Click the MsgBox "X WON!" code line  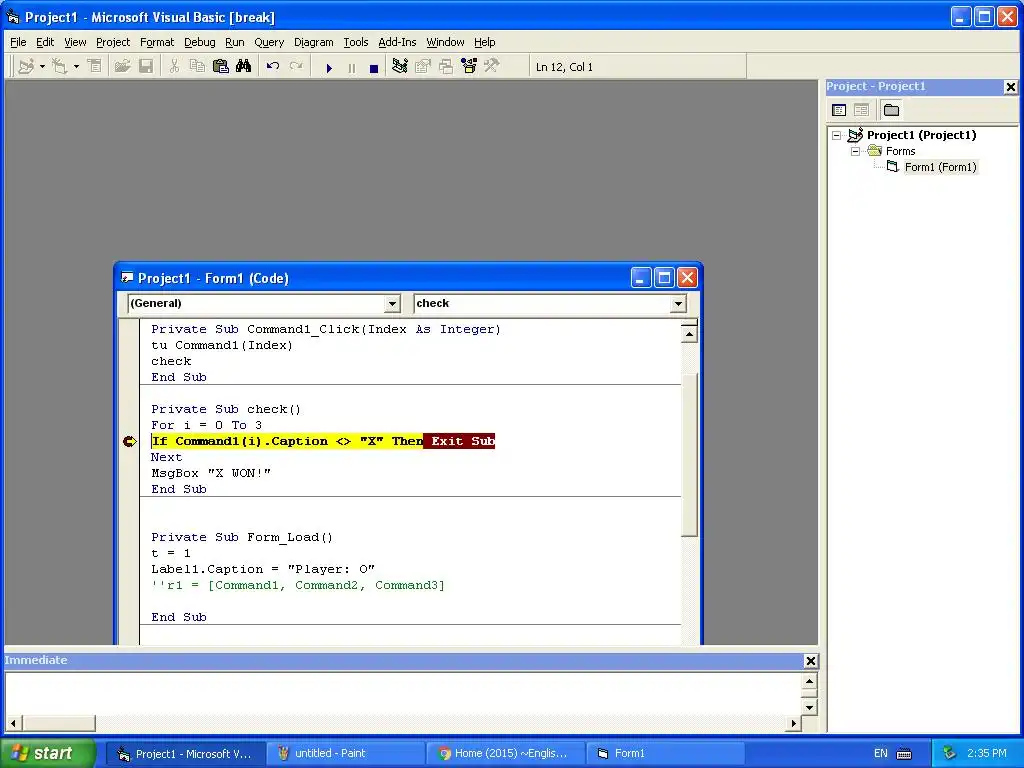click(211, 473)
